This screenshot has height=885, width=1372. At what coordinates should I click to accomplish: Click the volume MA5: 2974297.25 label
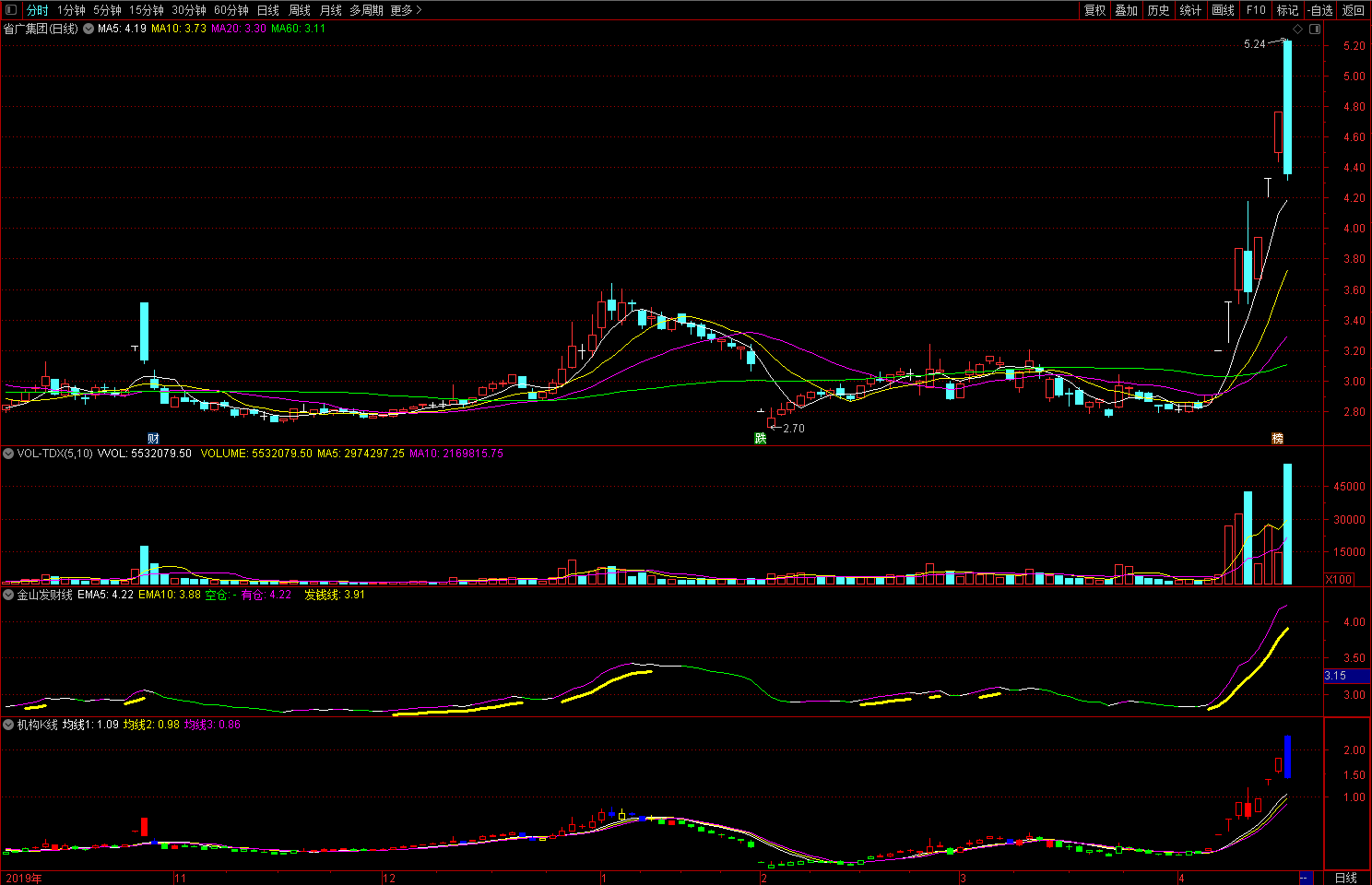click(x=361, y=454)
